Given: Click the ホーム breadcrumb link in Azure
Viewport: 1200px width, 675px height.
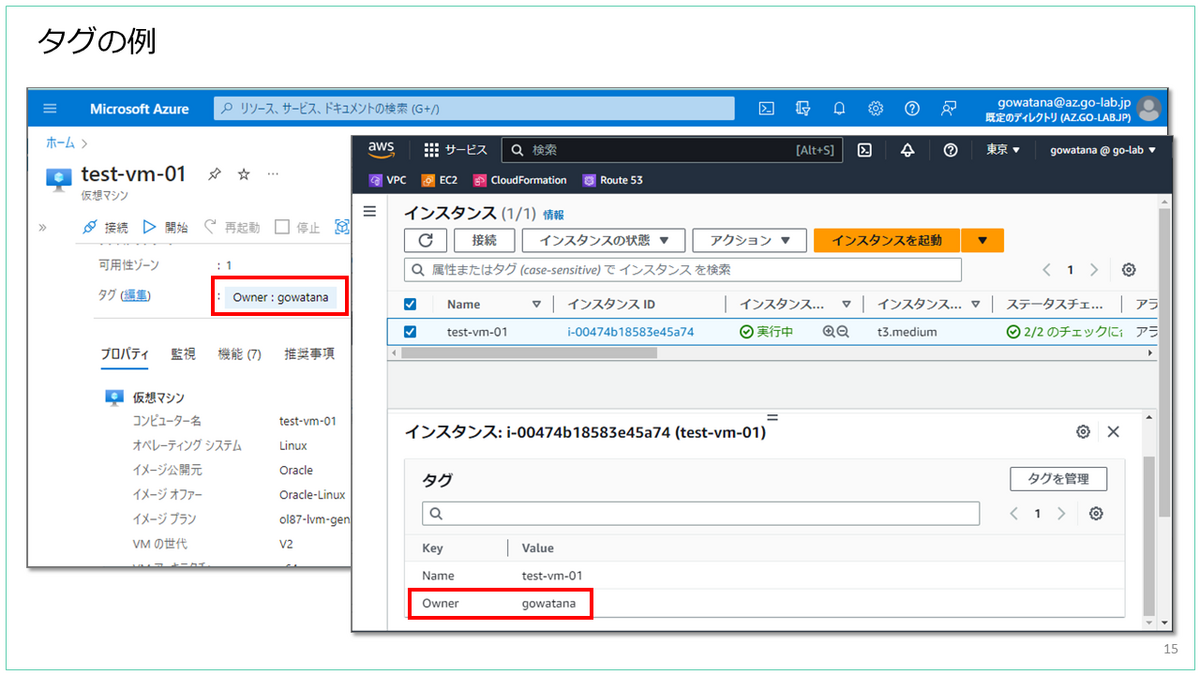Looking at the screenshot, I should tap(60, 143).
